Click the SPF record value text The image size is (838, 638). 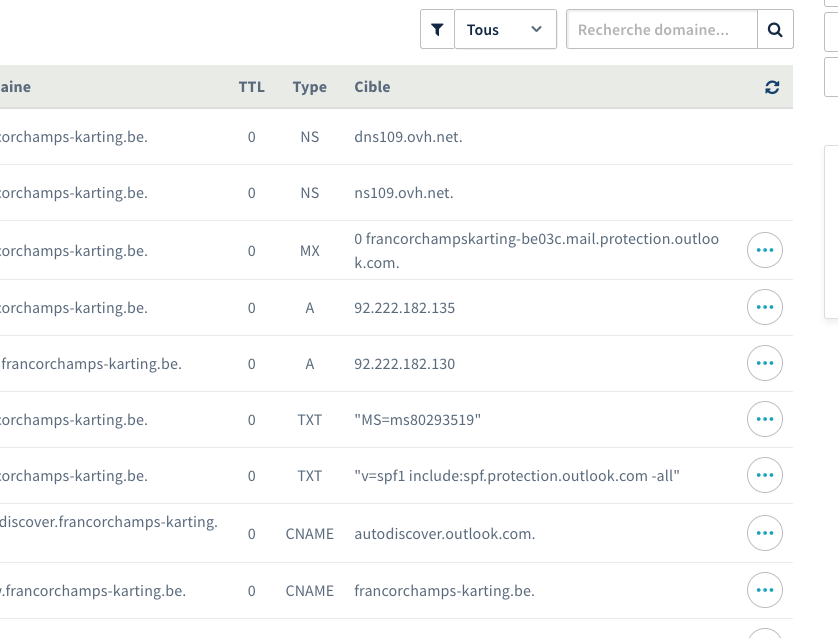[x=517, y=476]
